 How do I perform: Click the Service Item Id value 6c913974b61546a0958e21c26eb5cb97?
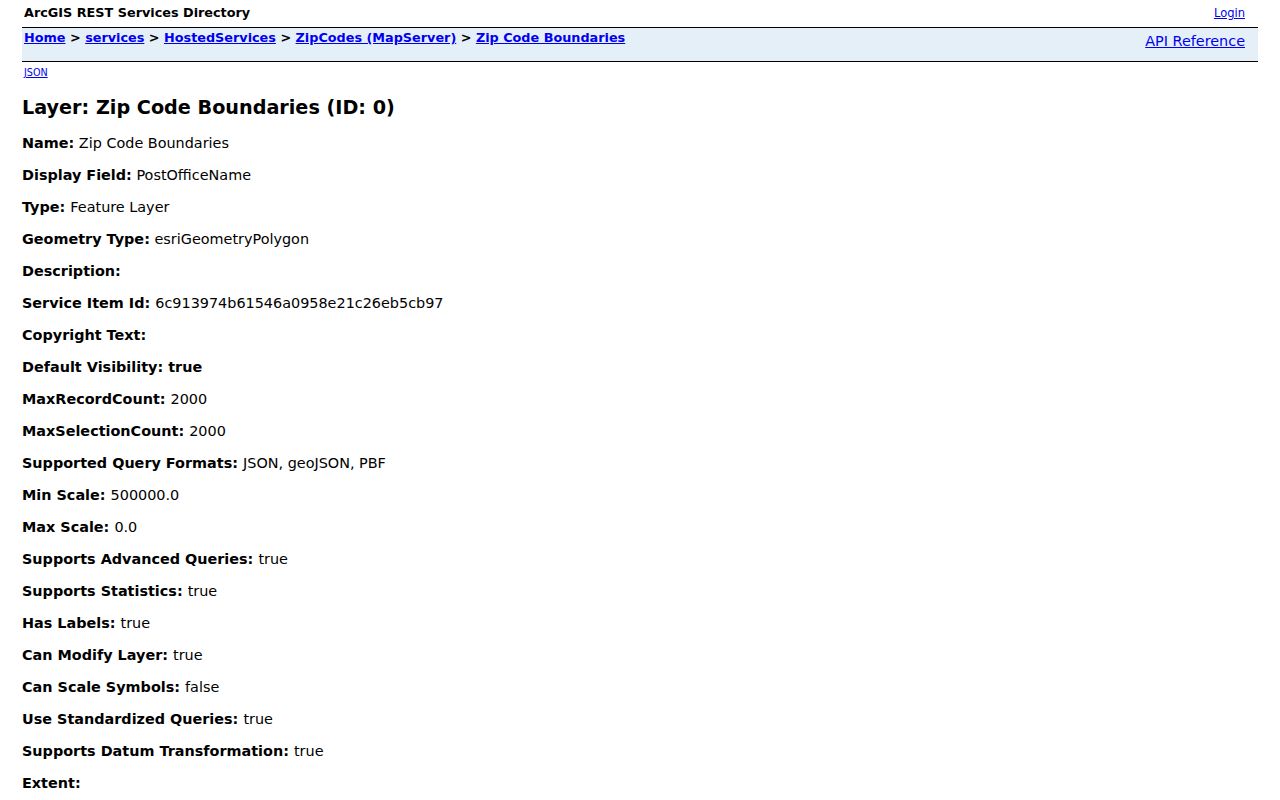coord(299,303)
